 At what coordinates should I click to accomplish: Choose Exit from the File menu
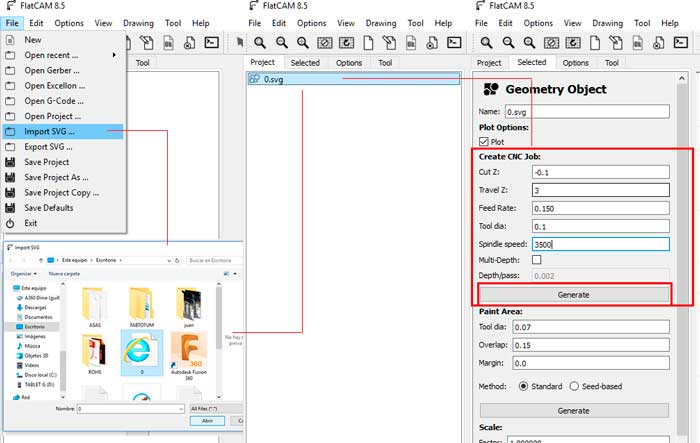tap(62, 223)
